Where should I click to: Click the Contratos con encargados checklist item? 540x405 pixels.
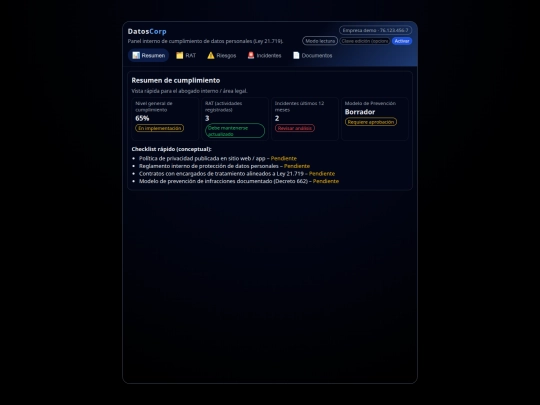pos(237,174)
